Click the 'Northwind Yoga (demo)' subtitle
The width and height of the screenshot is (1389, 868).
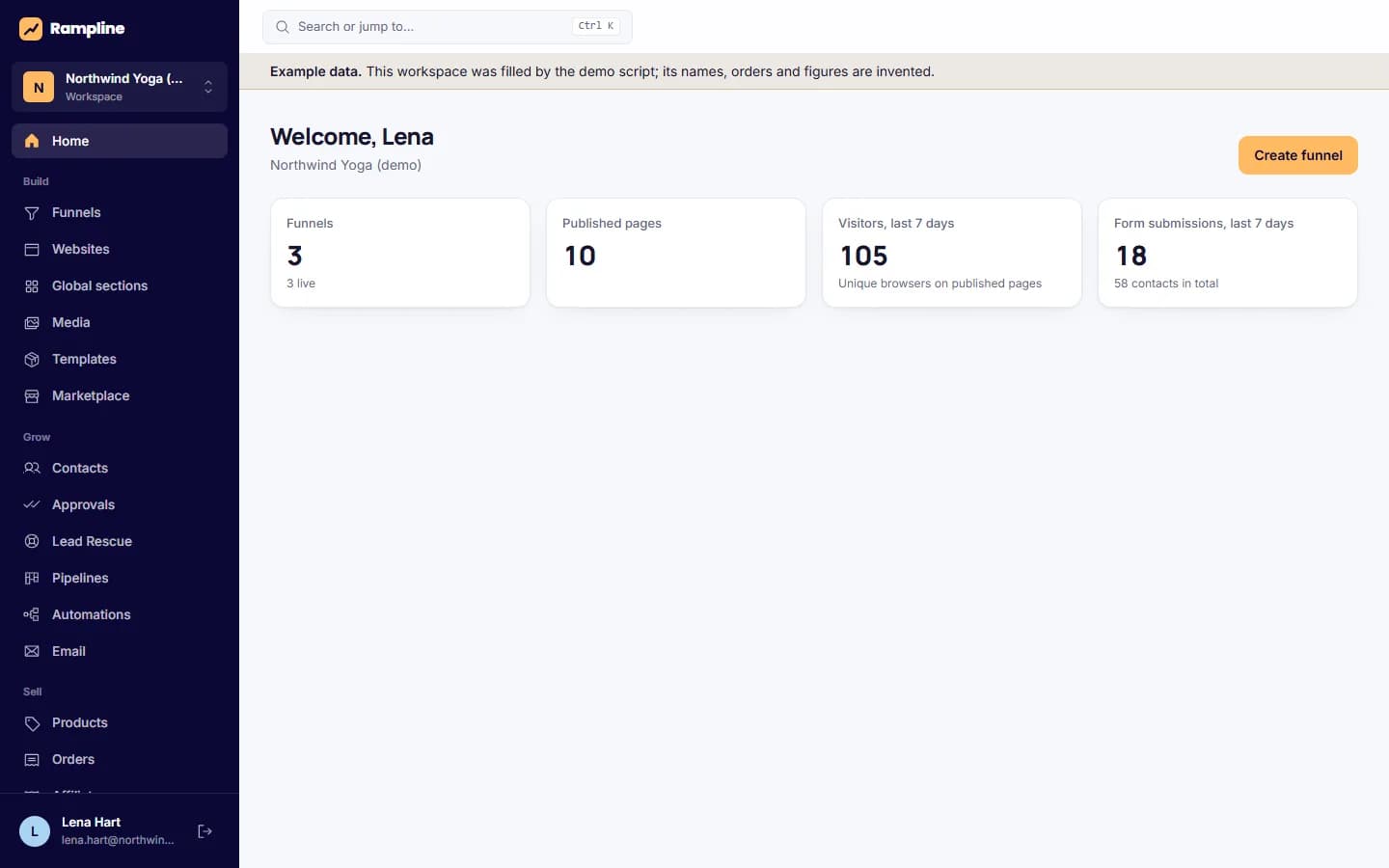345,165
